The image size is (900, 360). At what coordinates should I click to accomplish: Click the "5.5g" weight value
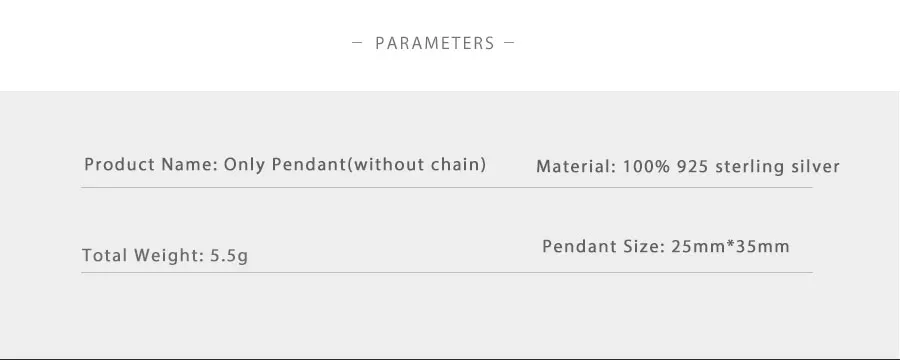coord(229,256)
